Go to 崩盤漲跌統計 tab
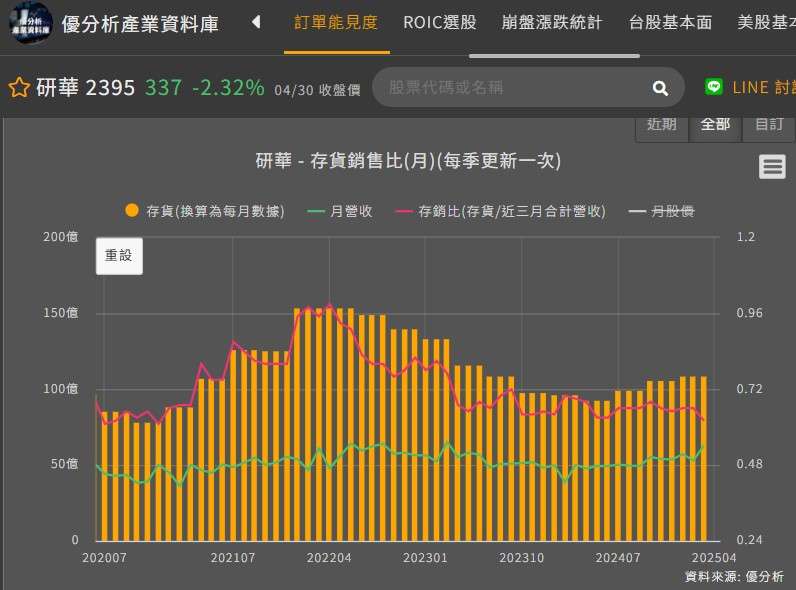The image size is (796, 590). [552, 22]
